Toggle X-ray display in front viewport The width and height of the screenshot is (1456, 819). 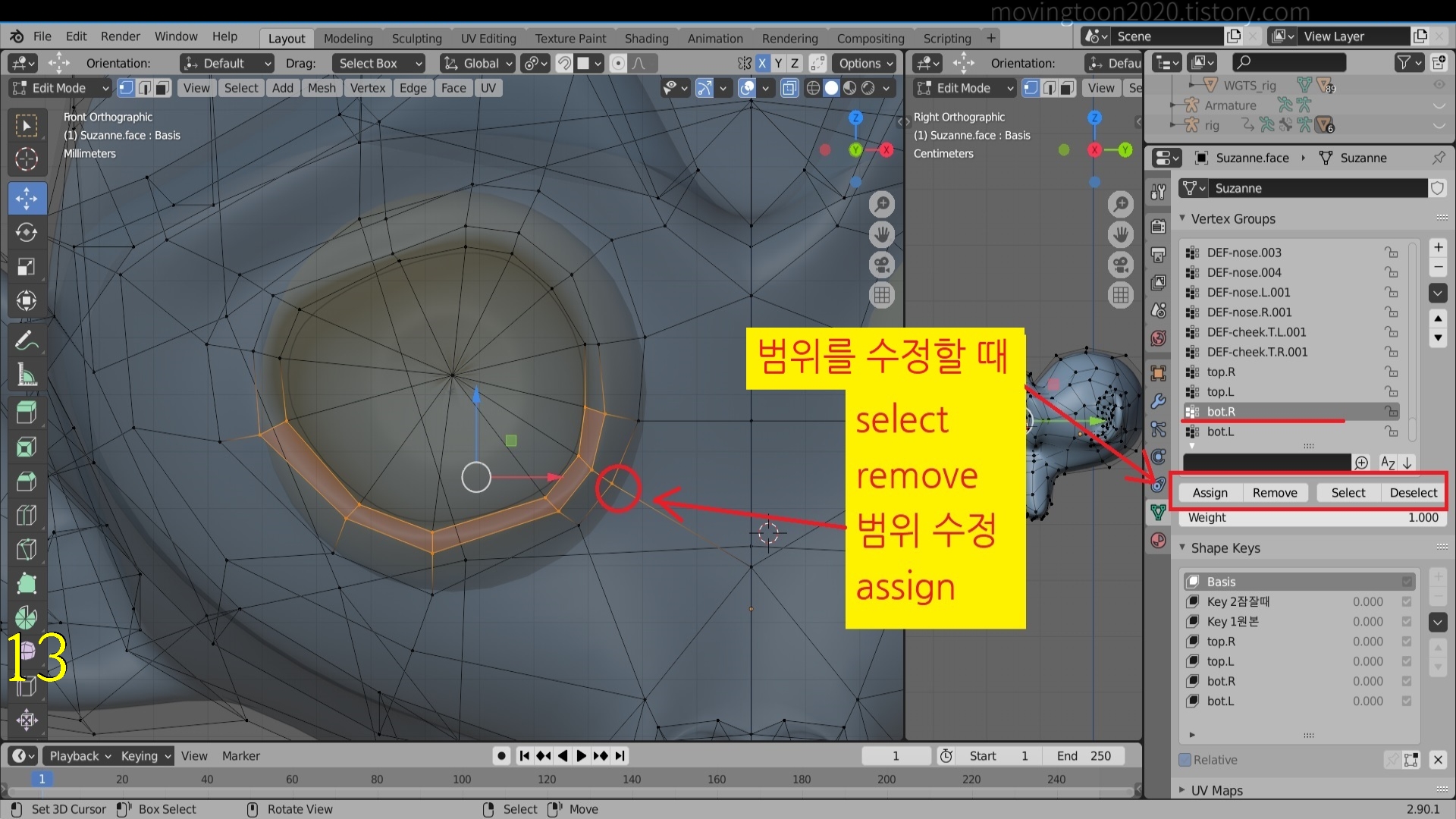click(789, 88)
